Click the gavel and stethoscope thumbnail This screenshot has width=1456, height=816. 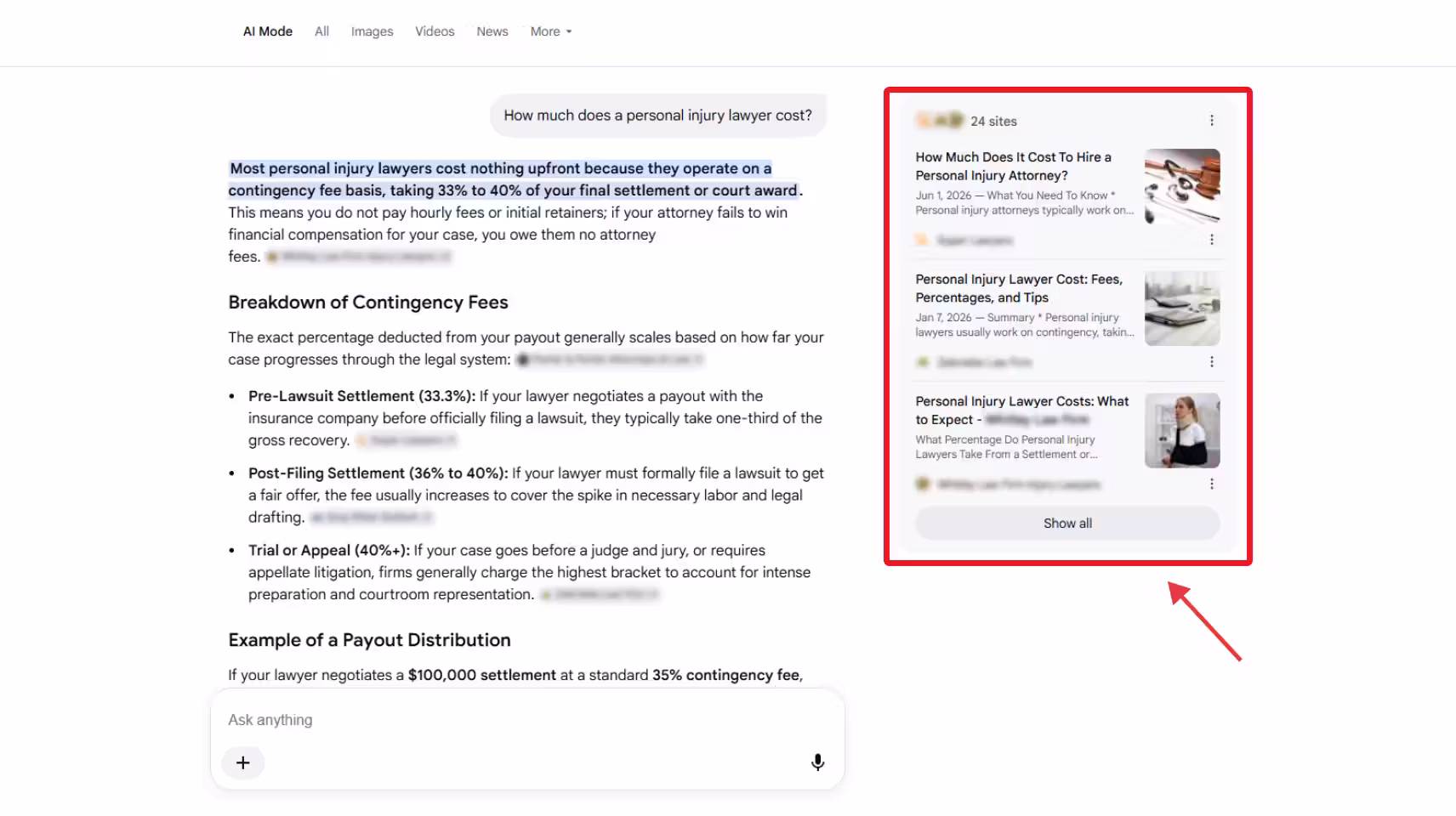point(1182,186)
